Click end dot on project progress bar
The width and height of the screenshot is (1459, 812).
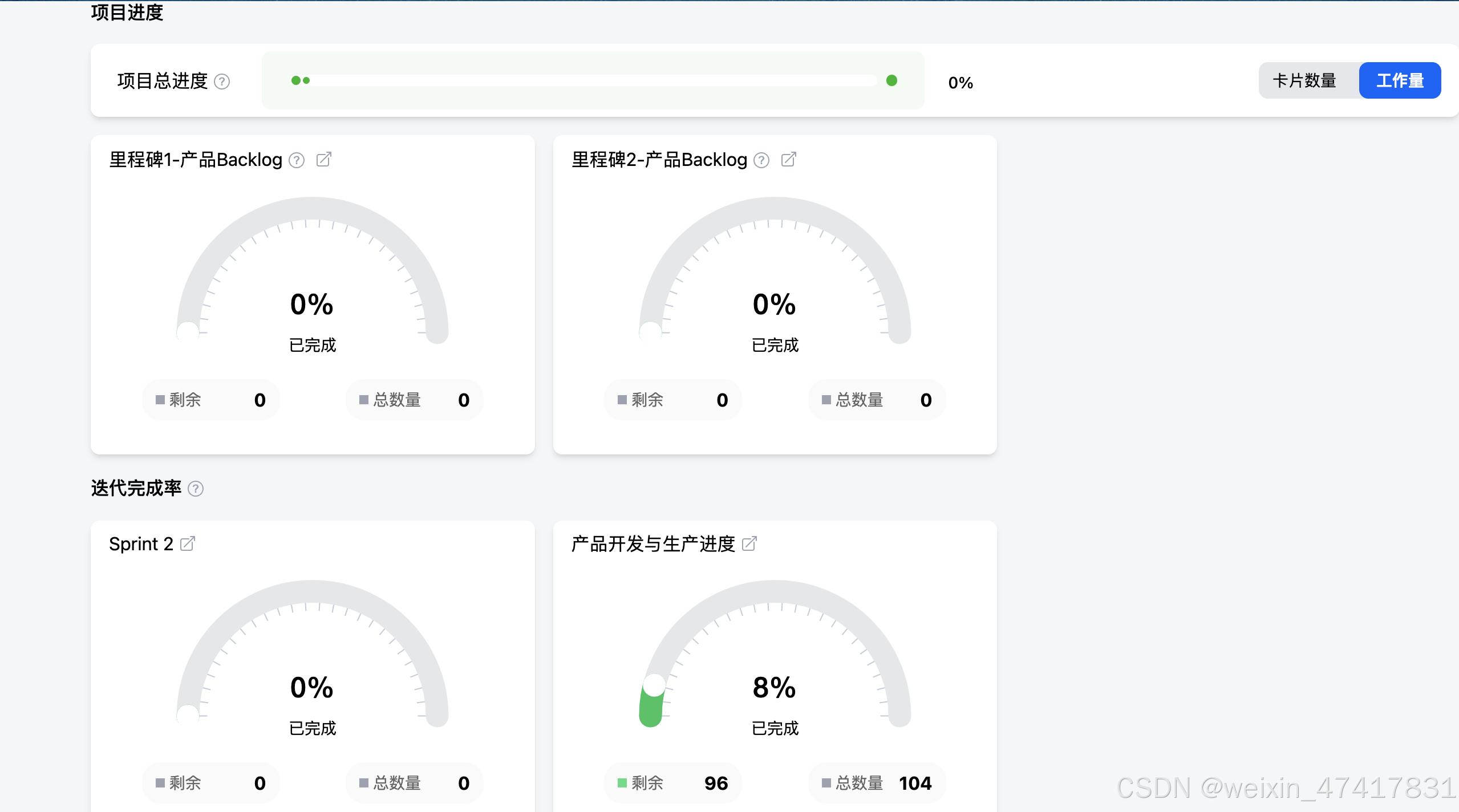(x=891, y=80)
